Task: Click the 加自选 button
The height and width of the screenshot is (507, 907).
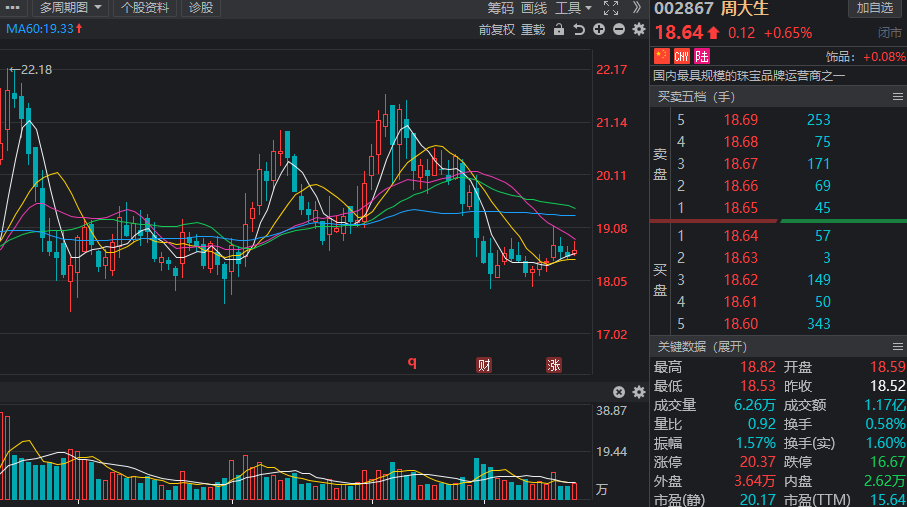Action: tap(875, 8)
